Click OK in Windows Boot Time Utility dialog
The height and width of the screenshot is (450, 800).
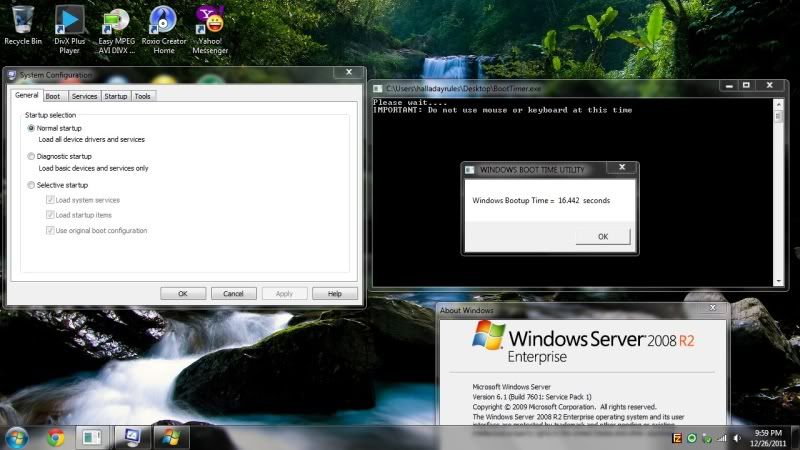(603, 236)
